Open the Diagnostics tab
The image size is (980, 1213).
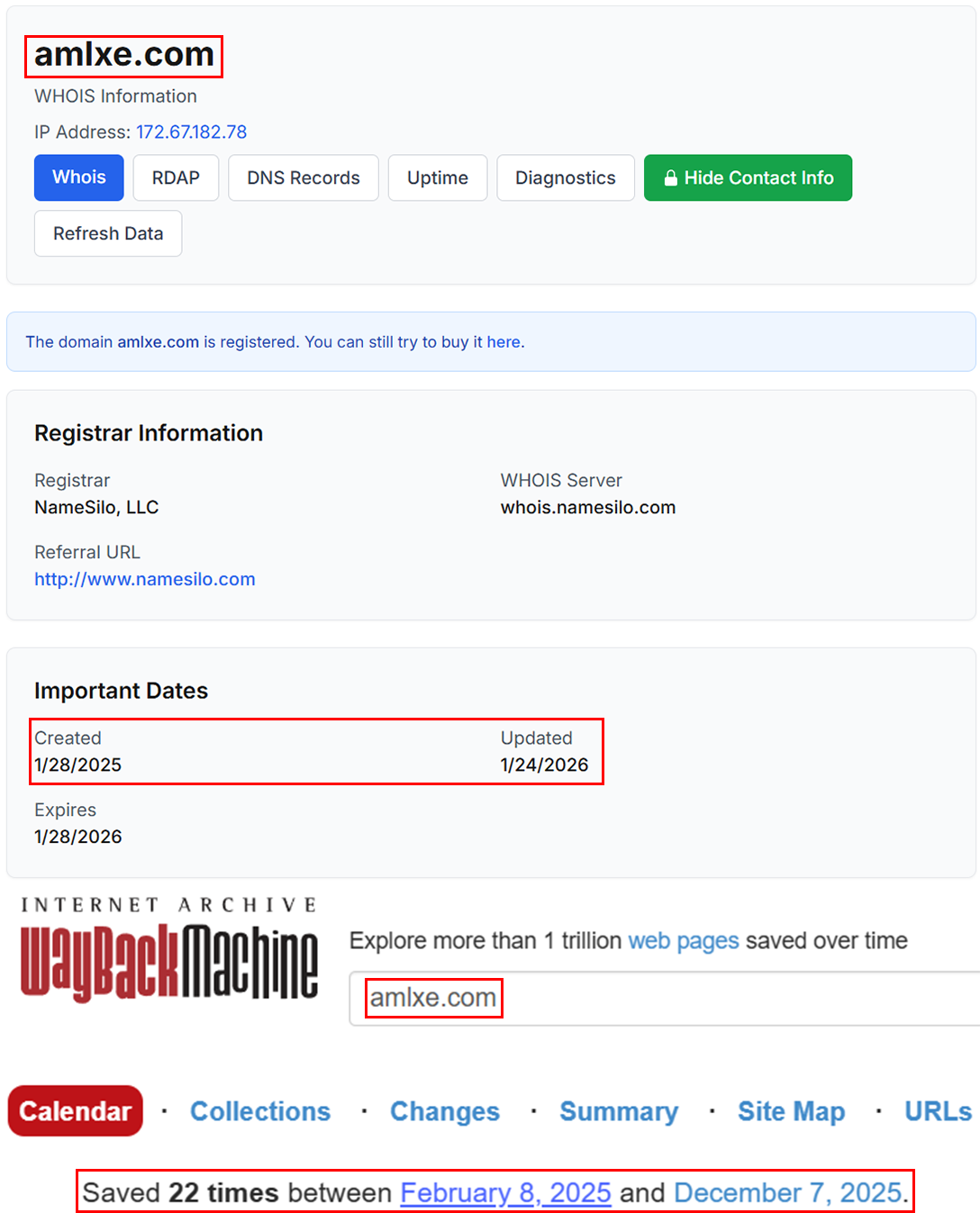[566, 177]
